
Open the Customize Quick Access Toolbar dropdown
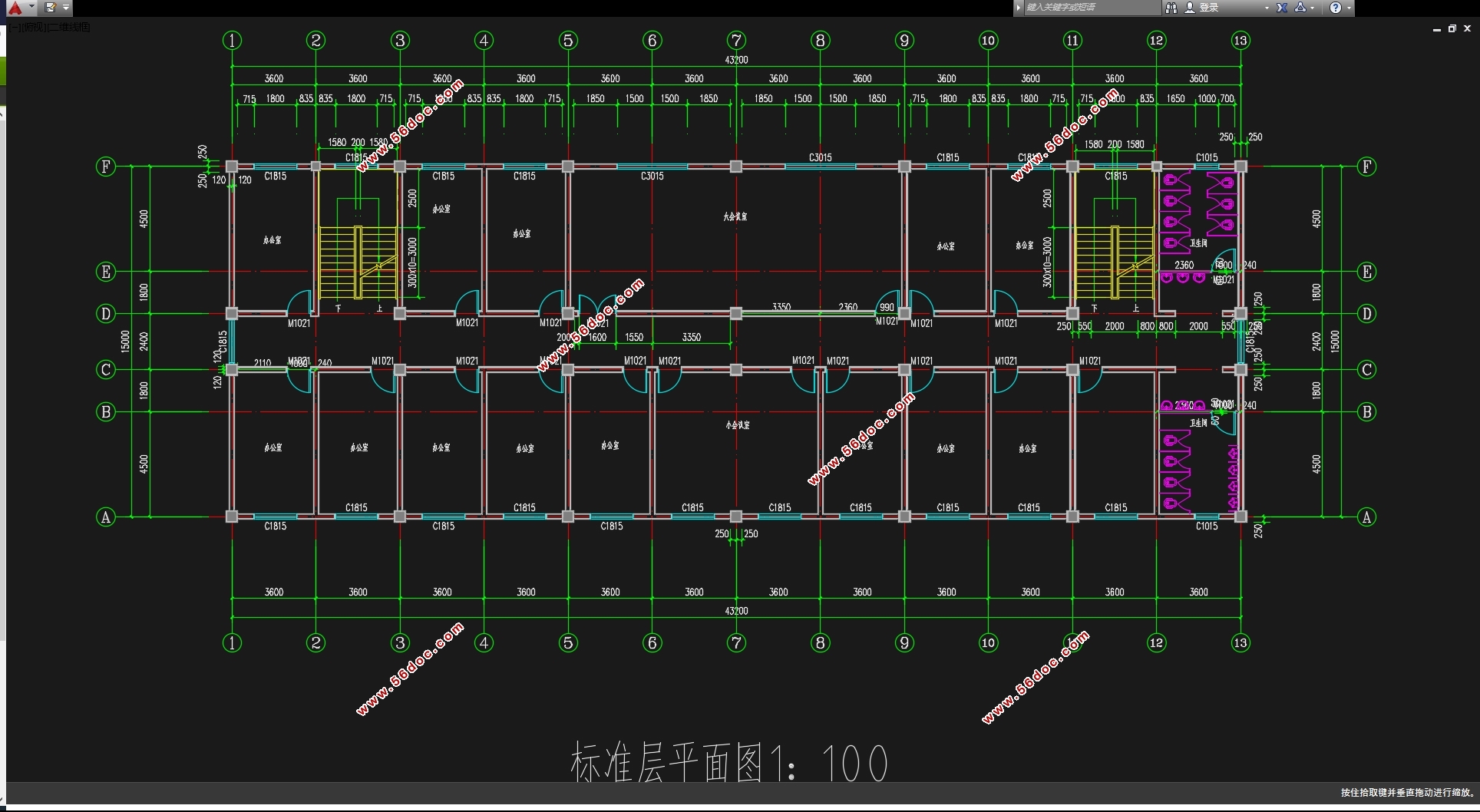[x=66, y=8]
